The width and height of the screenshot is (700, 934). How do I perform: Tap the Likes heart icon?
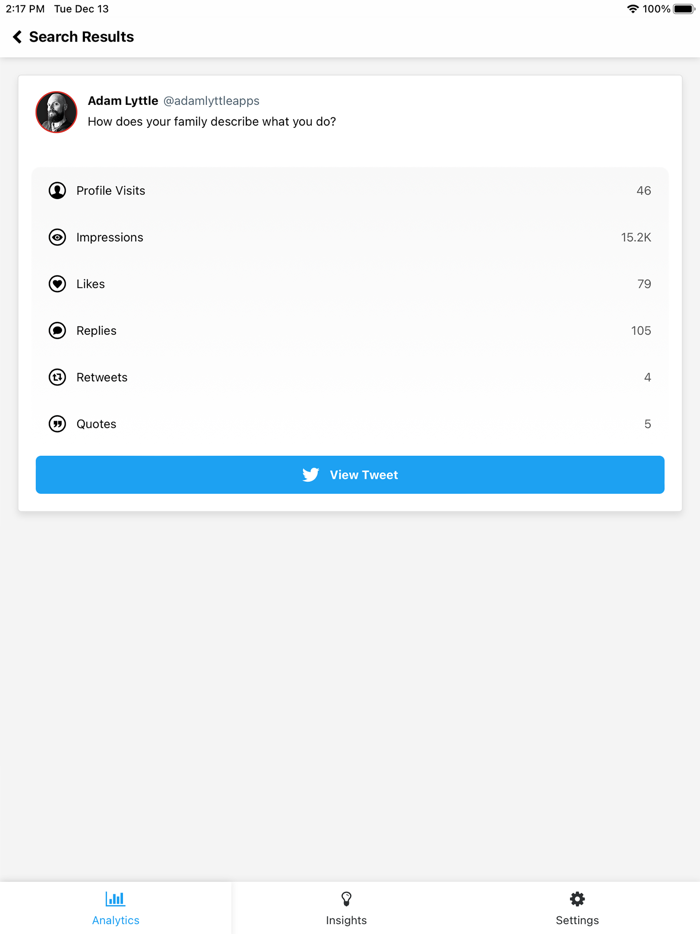click(57, 283)
